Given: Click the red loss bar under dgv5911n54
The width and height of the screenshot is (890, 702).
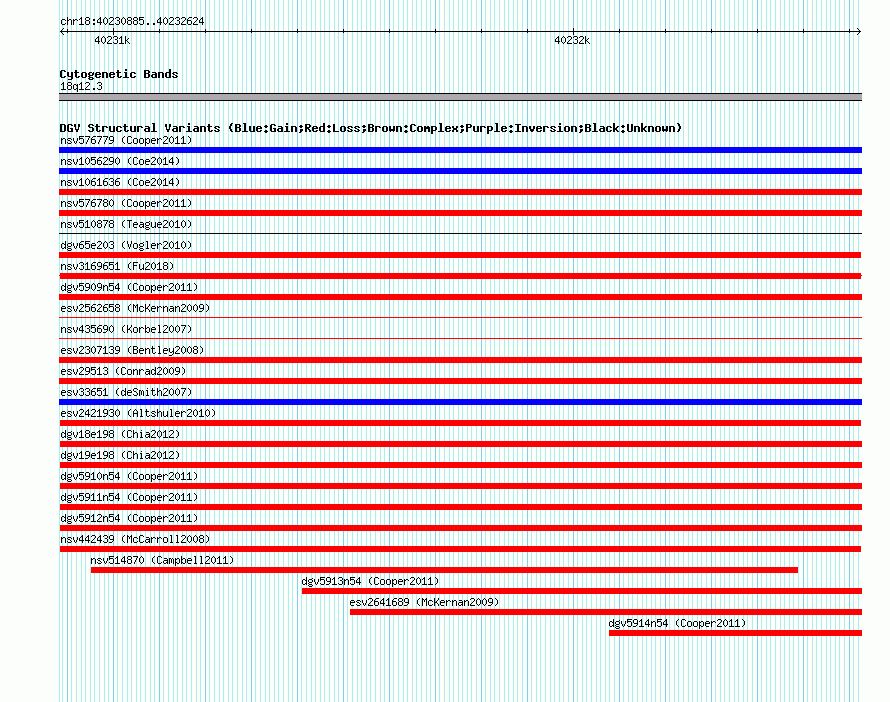Looking at the screenshot, I should 460,507.
